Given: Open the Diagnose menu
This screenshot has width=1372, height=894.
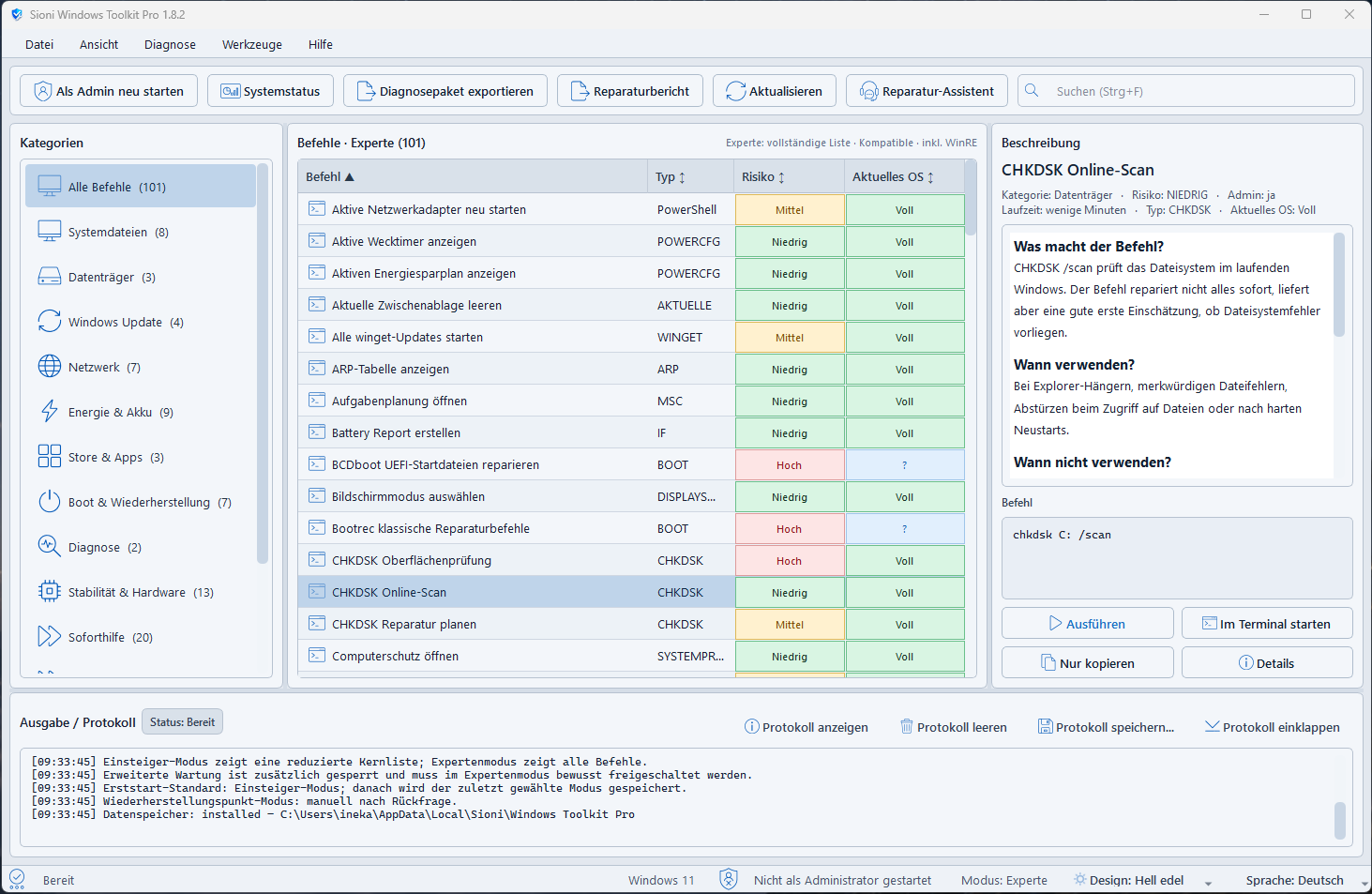Looking at the screenshot, I should point(170,44).
